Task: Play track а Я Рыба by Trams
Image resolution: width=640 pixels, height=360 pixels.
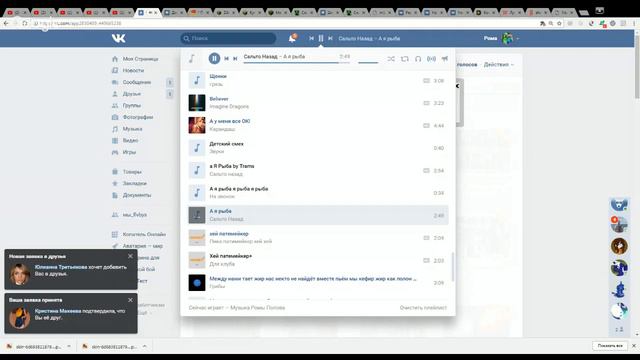Action: coord(318,170)
